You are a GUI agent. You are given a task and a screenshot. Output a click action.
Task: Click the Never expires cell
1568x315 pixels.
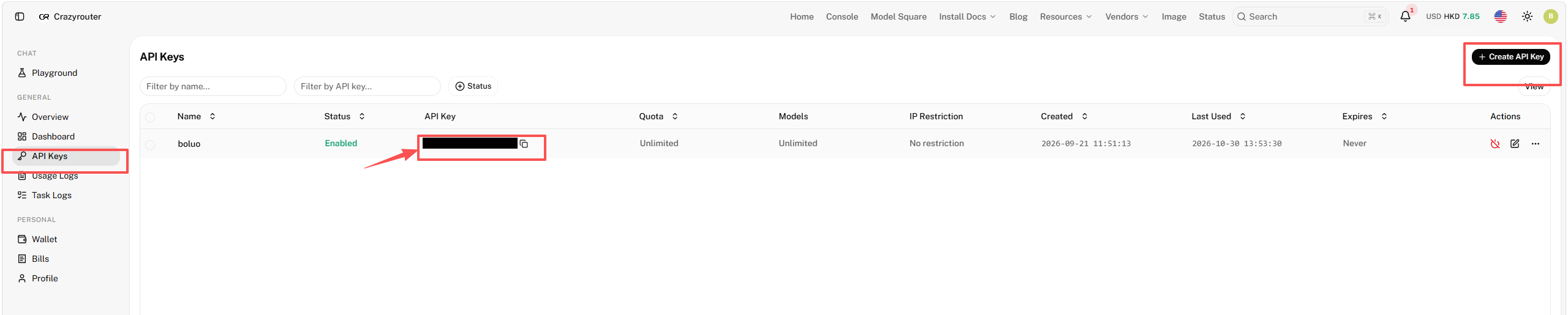point(1354,143)
